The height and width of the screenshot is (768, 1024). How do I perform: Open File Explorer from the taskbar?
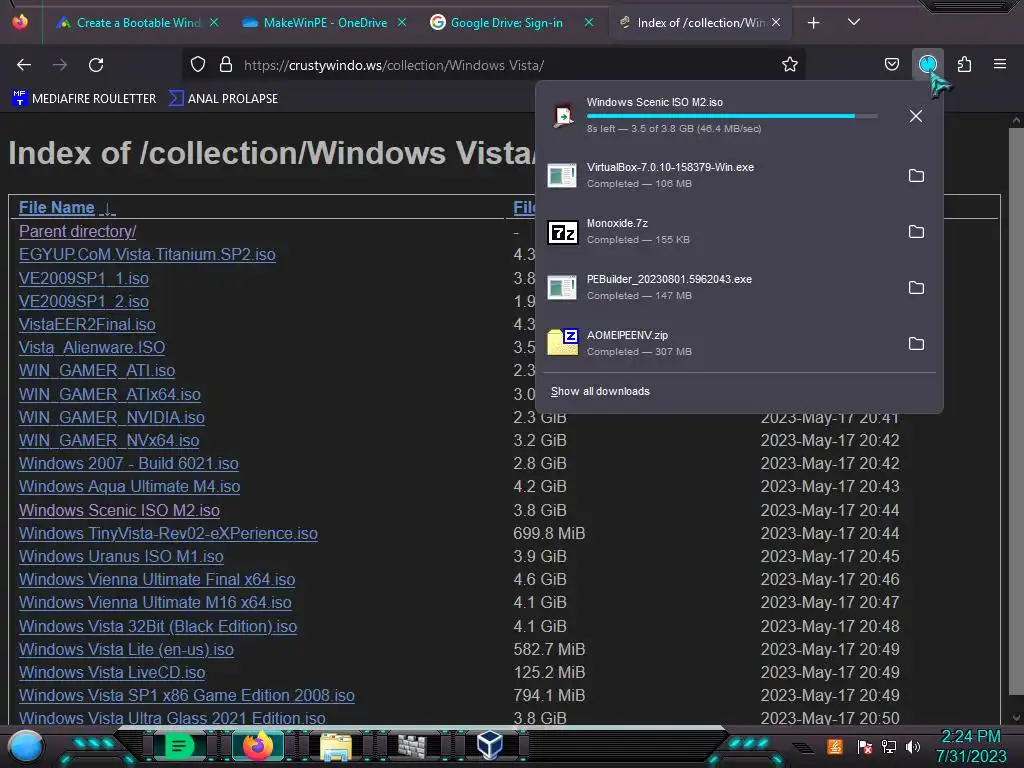[336, 746]
